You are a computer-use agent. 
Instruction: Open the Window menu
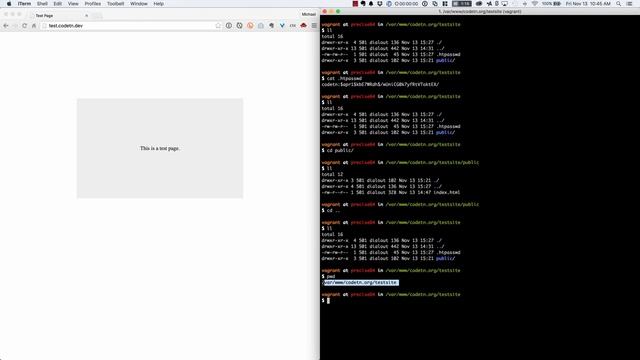[x=139, y=4]
